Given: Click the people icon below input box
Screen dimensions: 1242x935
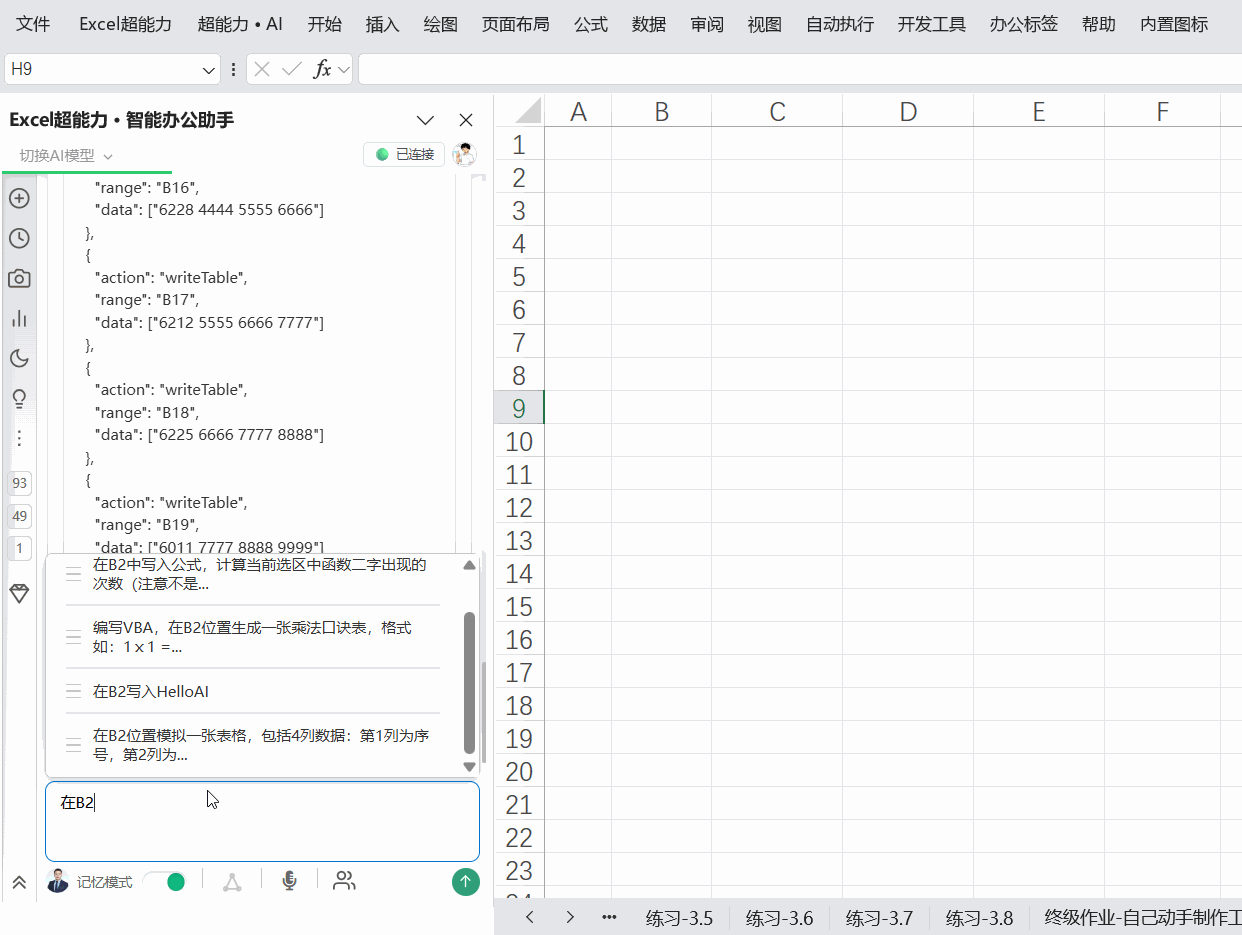Looking at the screenshot, I should pyautogui.click(x=344, y=881).
